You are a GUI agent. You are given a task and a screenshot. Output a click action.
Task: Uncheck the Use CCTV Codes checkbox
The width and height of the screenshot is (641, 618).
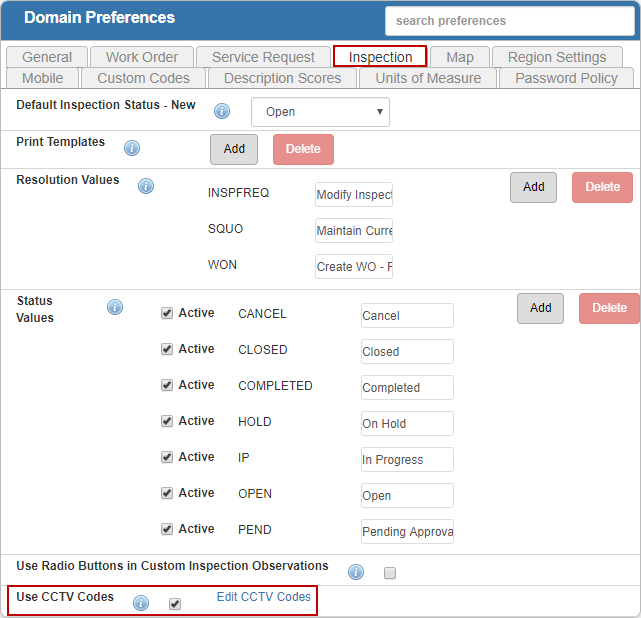coord(175,604)
